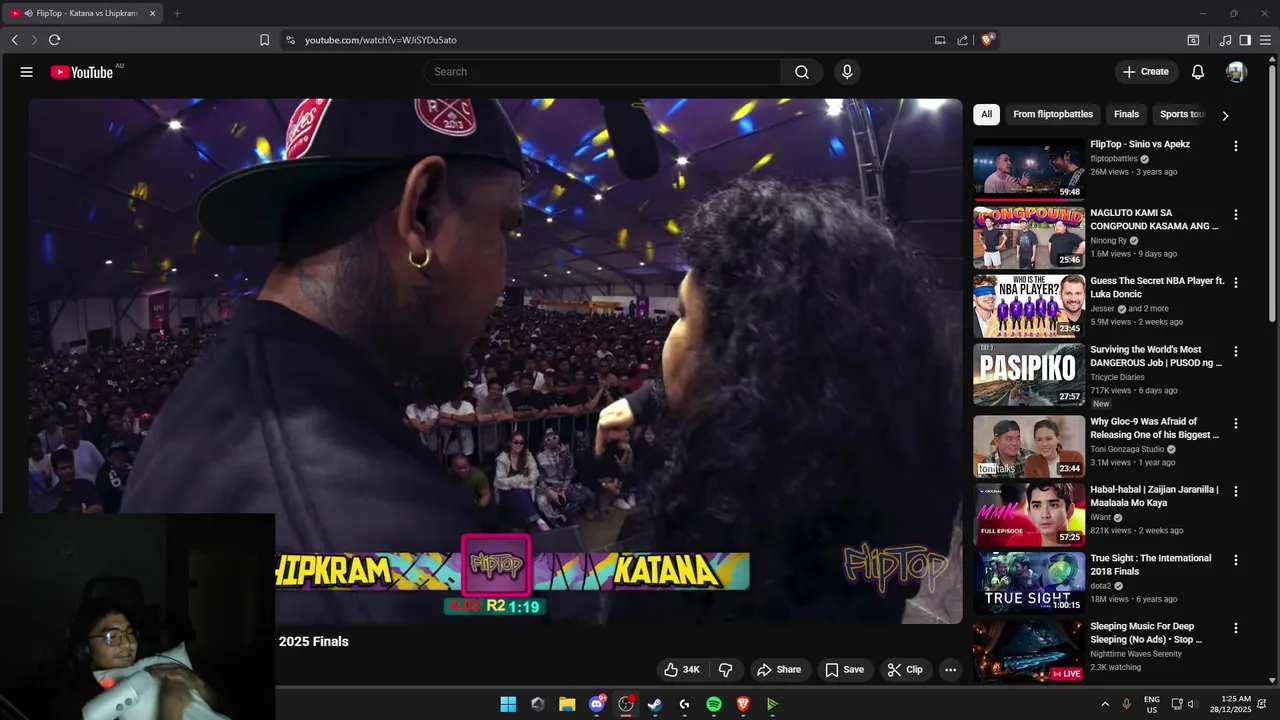Open options for Habal-habal video
1280x720 pixels.
pyautogui.click(x=1236, y=491)
